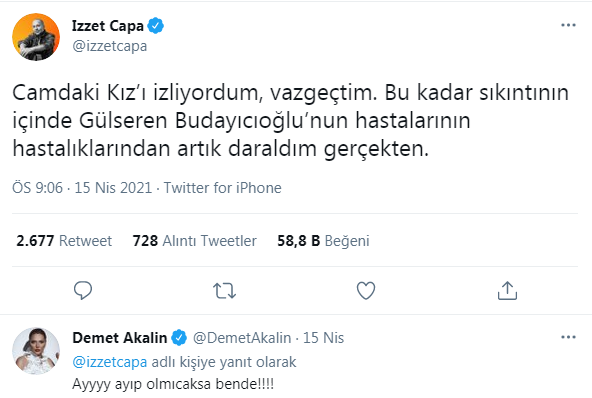Viewport: 592px width, 398px height.
Task: Open the Izzet Capa display name
Action: tap(108, 26)
